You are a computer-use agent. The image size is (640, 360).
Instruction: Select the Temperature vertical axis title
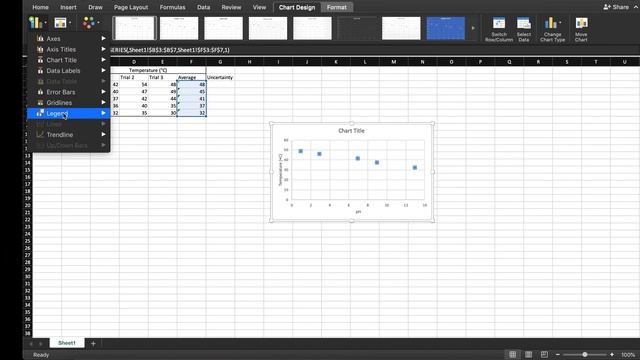tap(280, 170)
